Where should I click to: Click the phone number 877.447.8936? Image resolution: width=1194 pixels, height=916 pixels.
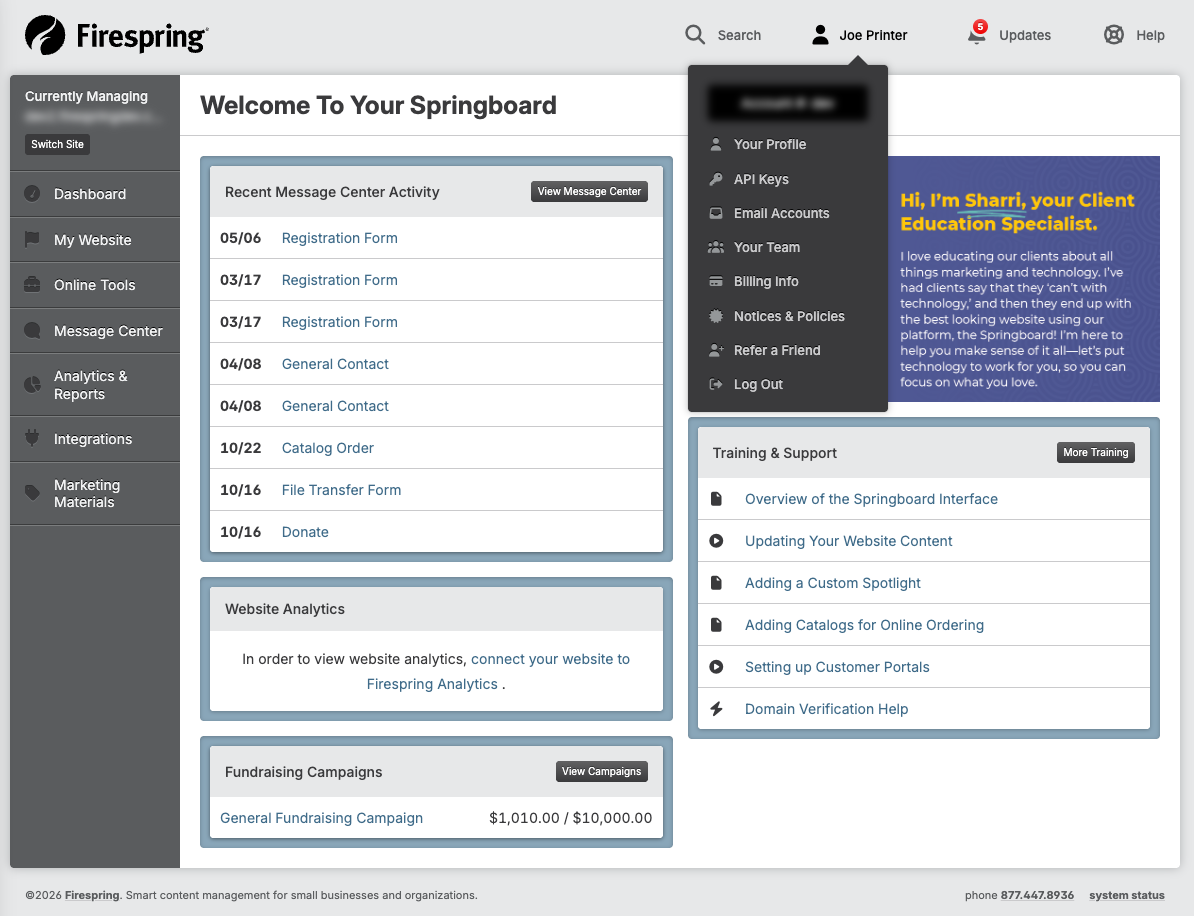(x=1037, y=895)
